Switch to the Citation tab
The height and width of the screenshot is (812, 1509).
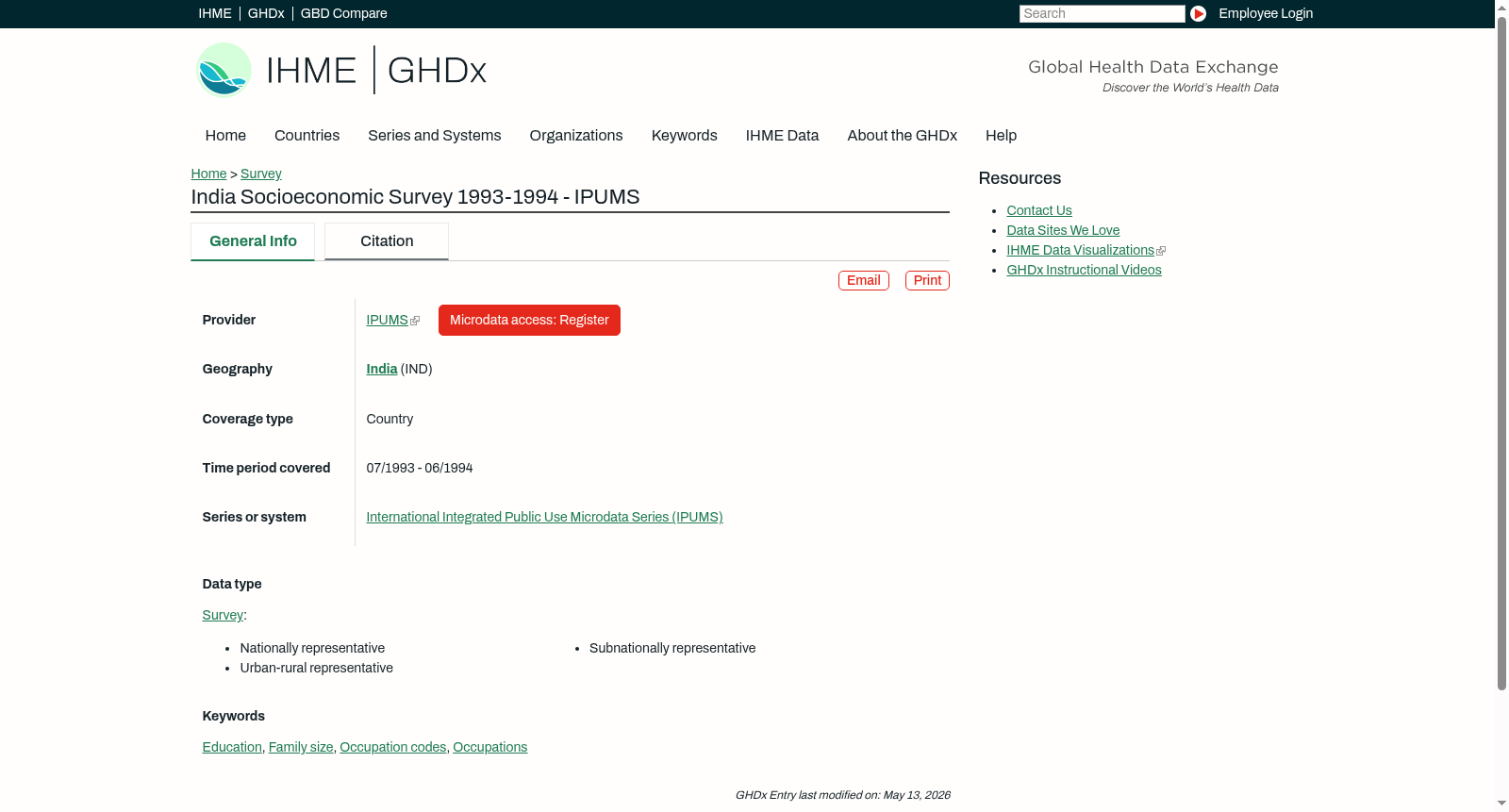click(x=387, y=241)
